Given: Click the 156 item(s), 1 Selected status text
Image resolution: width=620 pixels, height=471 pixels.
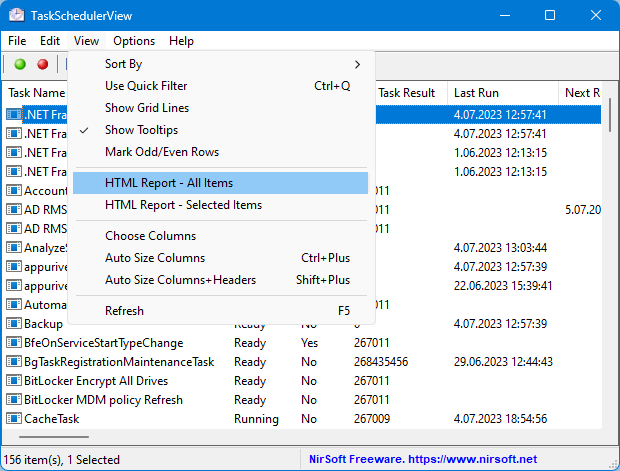Looking at the screenshot, I should coord(62,460).
